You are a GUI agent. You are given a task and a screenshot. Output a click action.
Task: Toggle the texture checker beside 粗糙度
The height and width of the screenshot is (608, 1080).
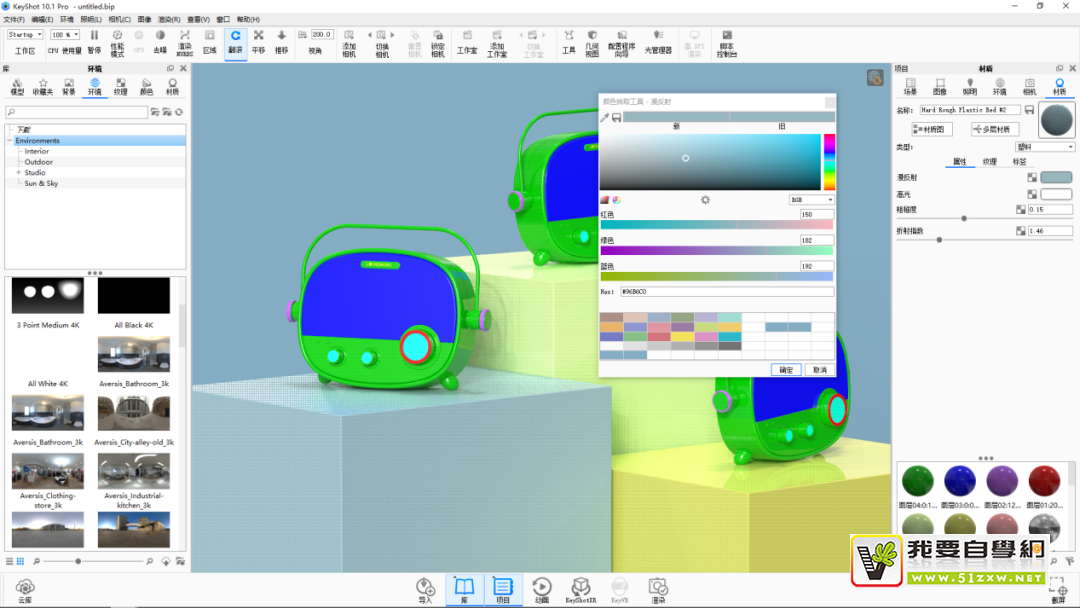pos(1021,210)
